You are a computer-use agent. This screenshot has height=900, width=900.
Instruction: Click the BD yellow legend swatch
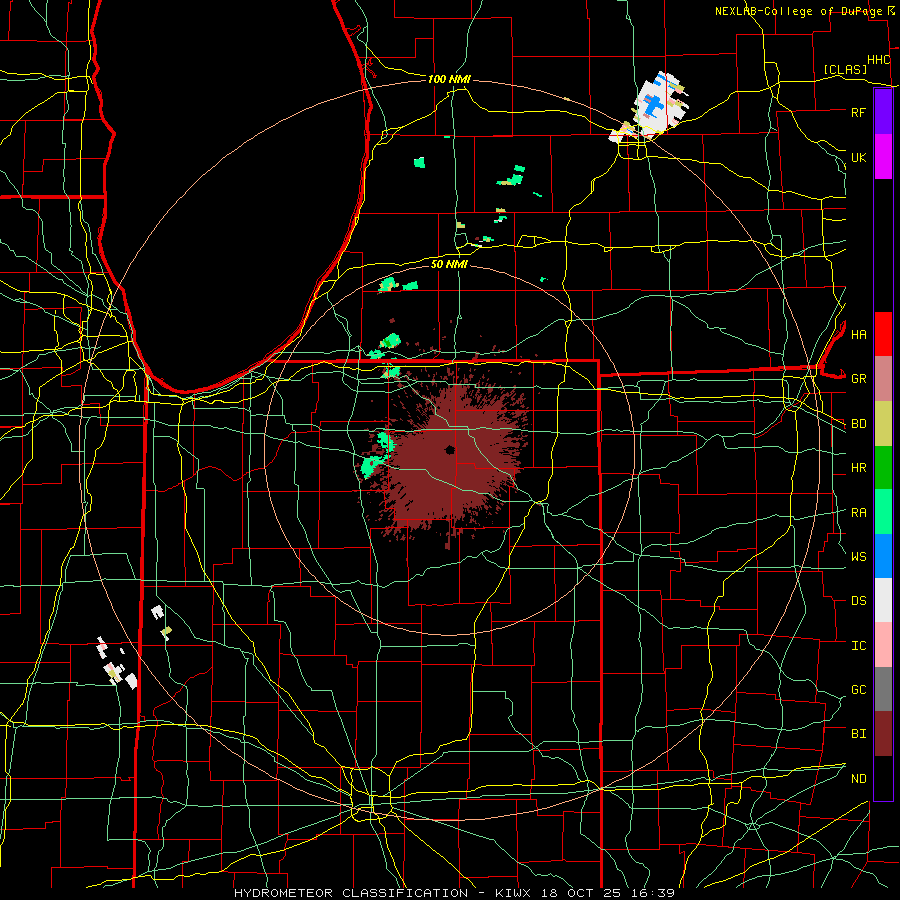[x=883, y=424]
